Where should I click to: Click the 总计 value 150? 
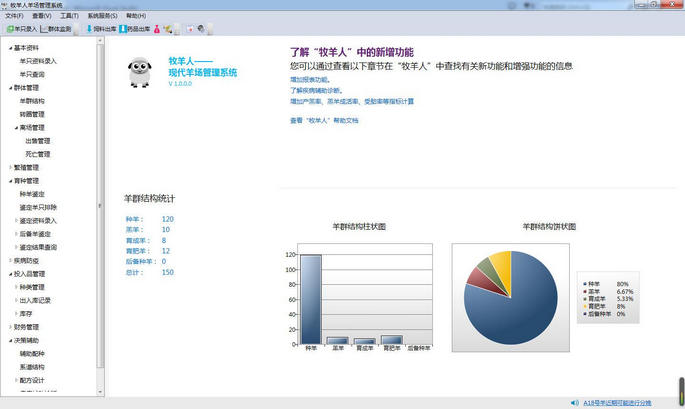[168, 272]
